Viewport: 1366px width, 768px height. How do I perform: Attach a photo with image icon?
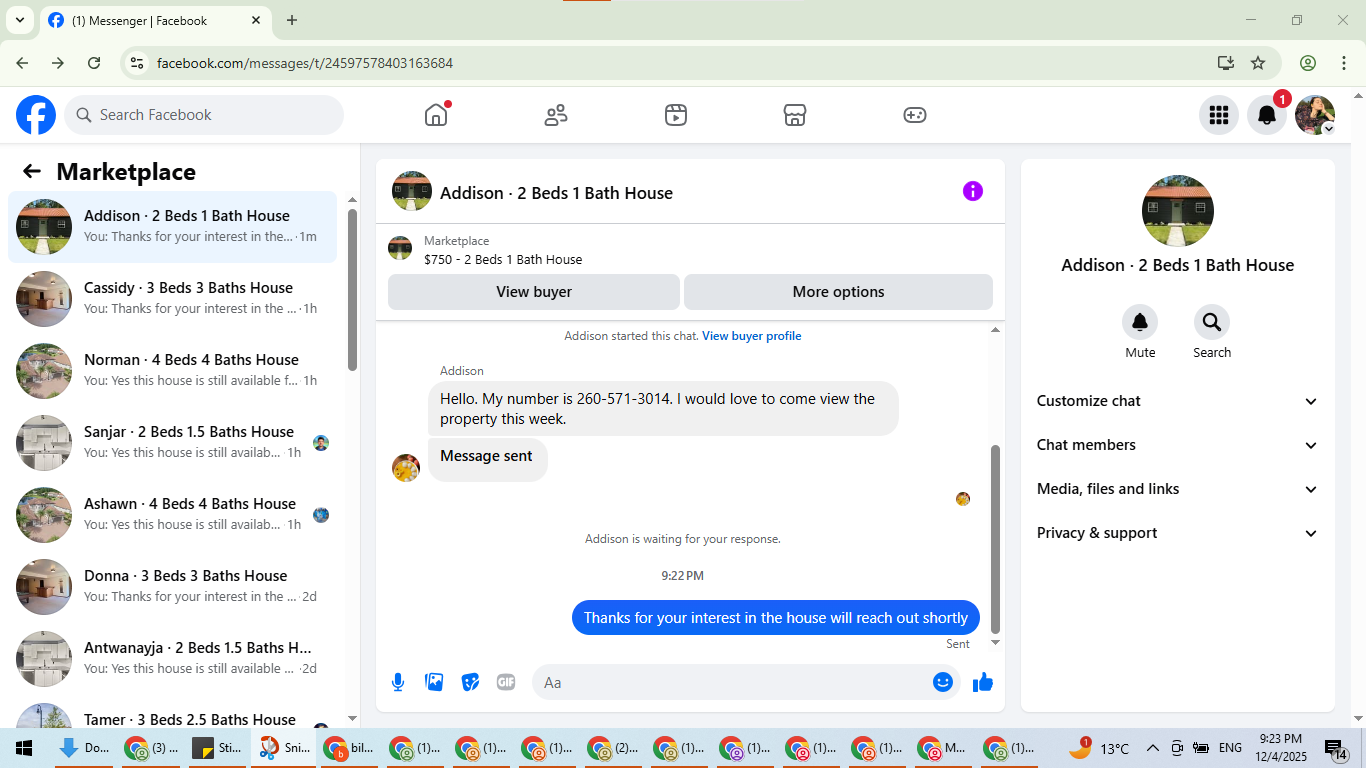click(x=434, y=682)
